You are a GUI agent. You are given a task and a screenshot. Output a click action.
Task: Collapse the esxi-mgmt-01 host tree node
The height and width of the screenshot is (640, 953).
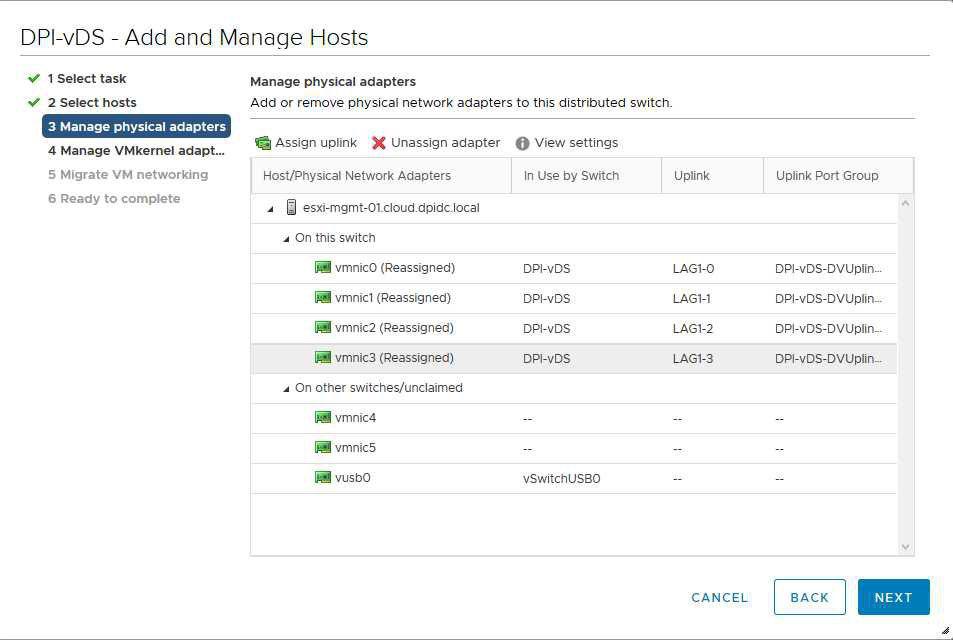(270, 208)
